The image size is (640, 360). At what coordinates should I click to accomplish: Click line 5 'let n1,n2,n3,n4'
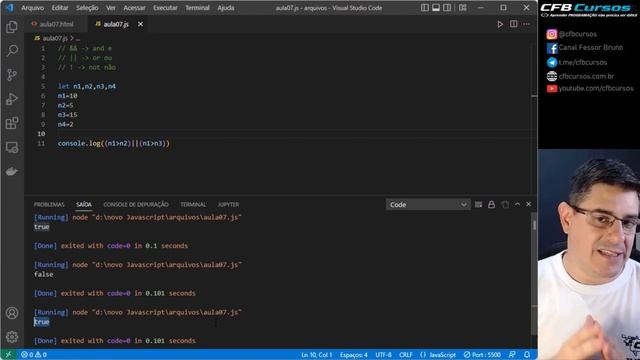pyautogui.click(x=87, y=87)
